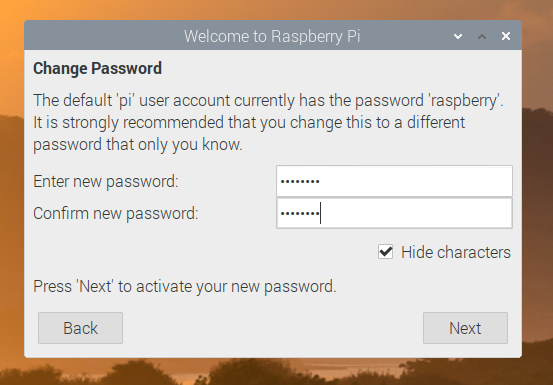Click the 'Confirm new password:' label

[116, 214]
